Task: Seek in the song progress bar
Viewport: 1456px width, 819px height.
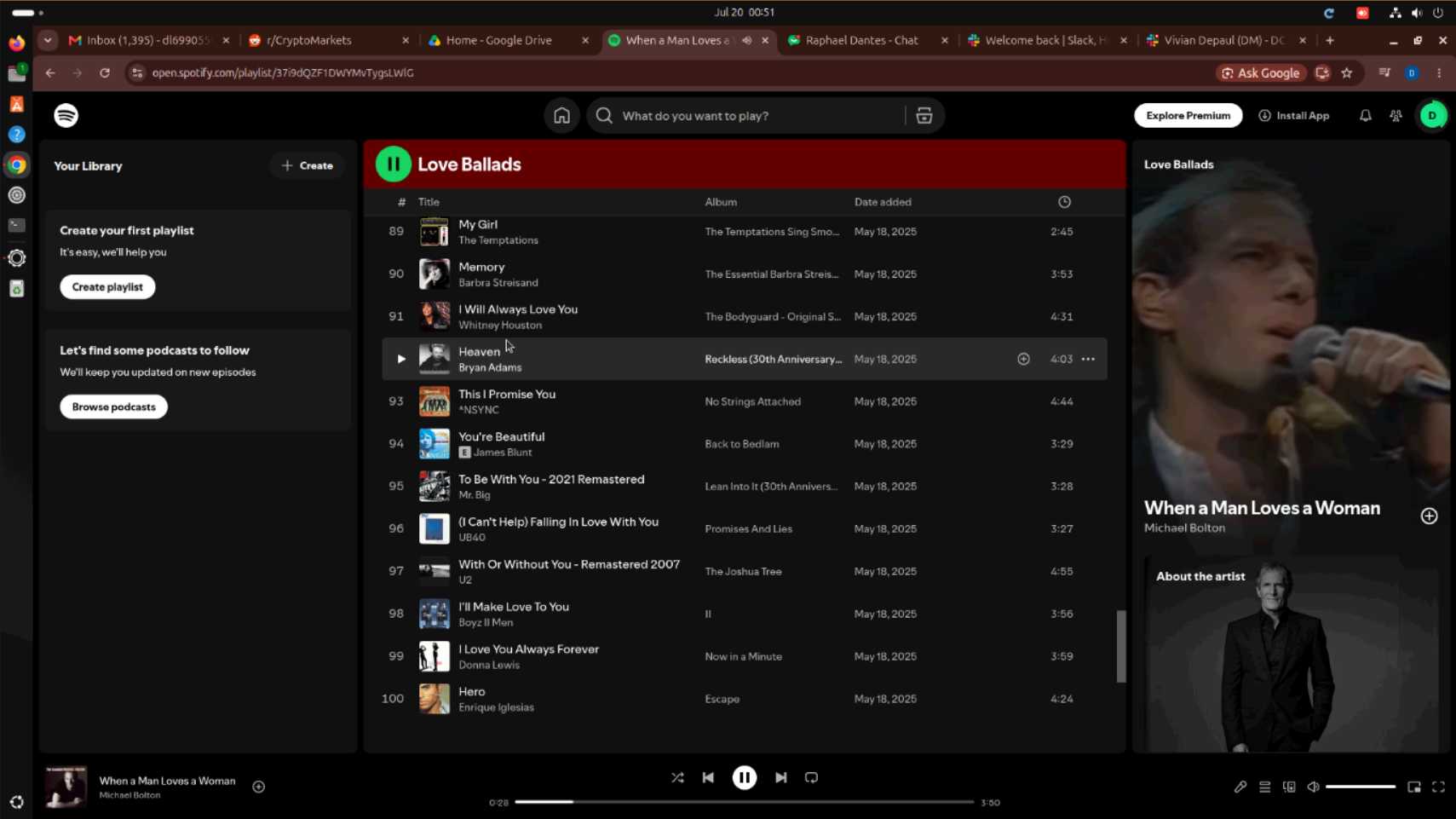Action: click(x=744, y=802)
